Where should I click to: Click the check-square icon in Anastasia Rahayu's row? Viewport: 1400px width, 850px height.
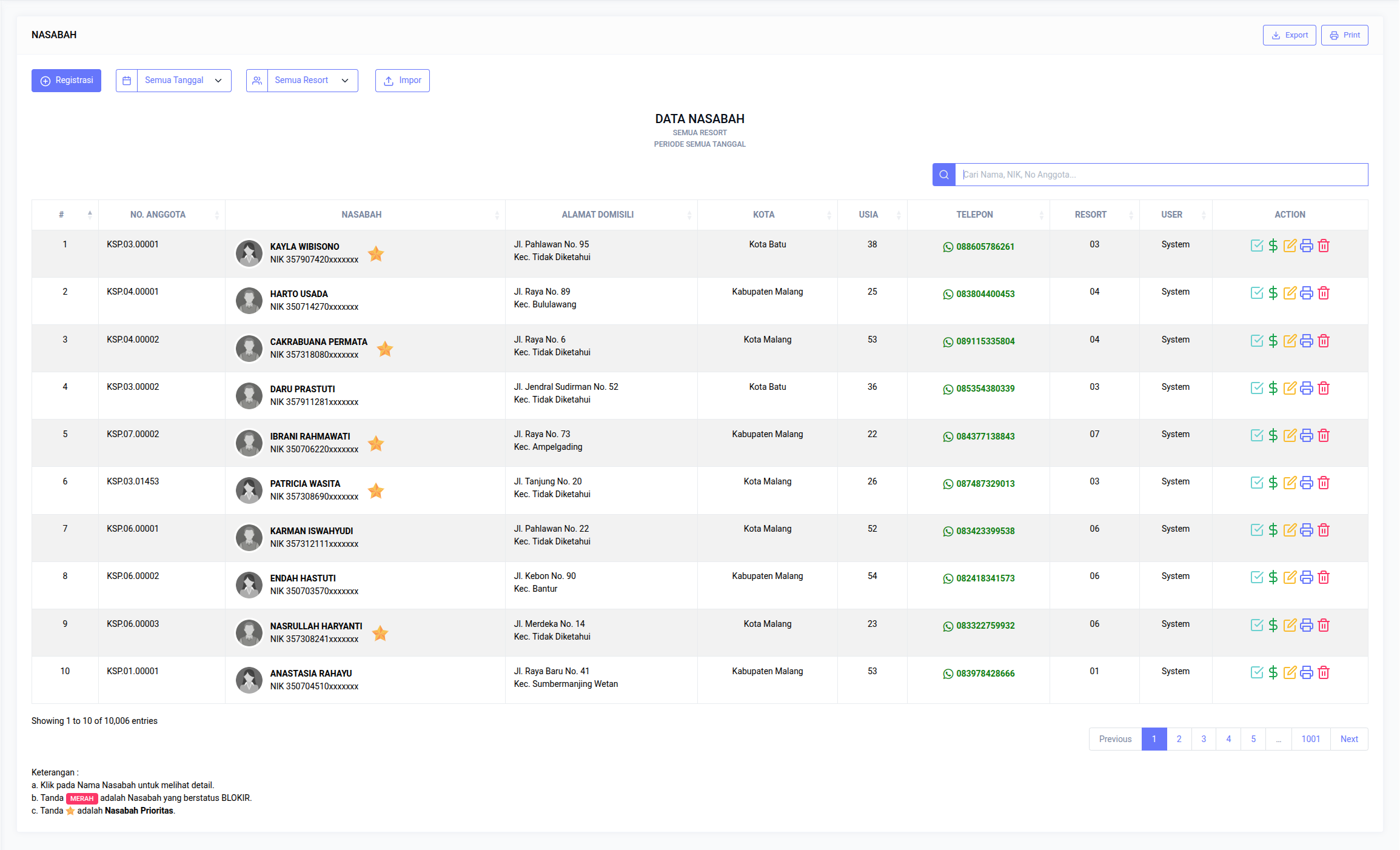click(x=1256, y=672)
